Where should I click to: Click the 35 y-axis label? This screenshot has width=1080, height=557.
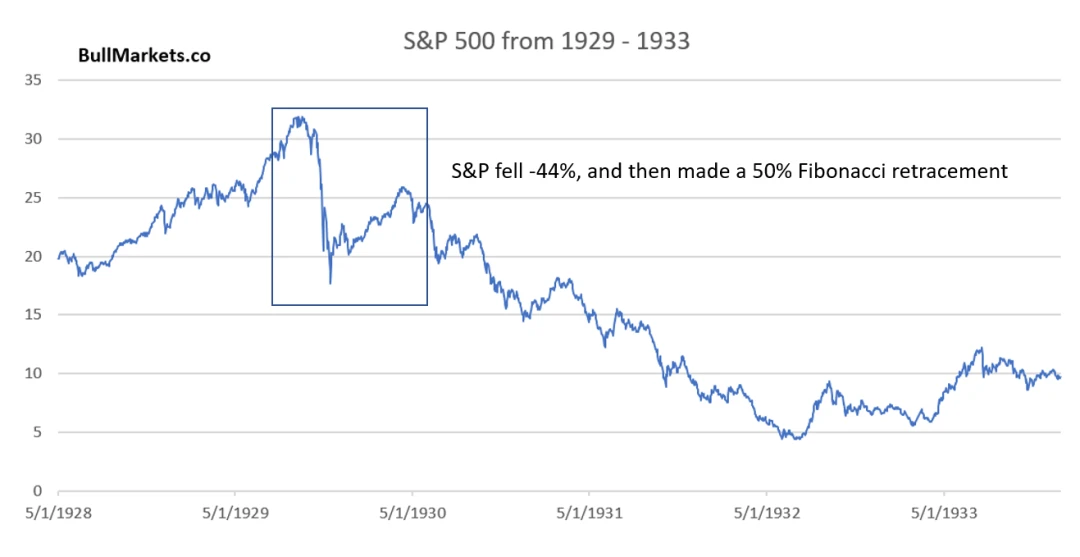coord(32,80)
